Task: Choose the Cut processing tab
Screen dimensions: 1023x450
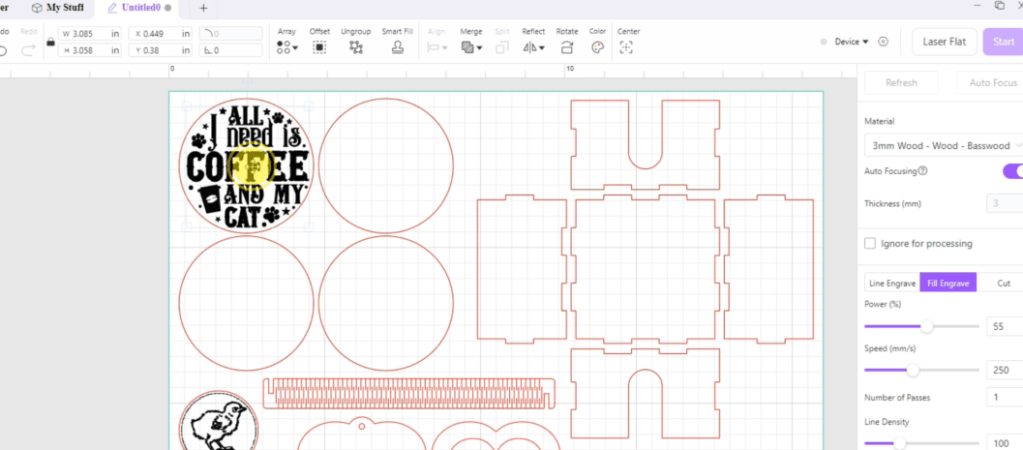Action: [1003, 283]
